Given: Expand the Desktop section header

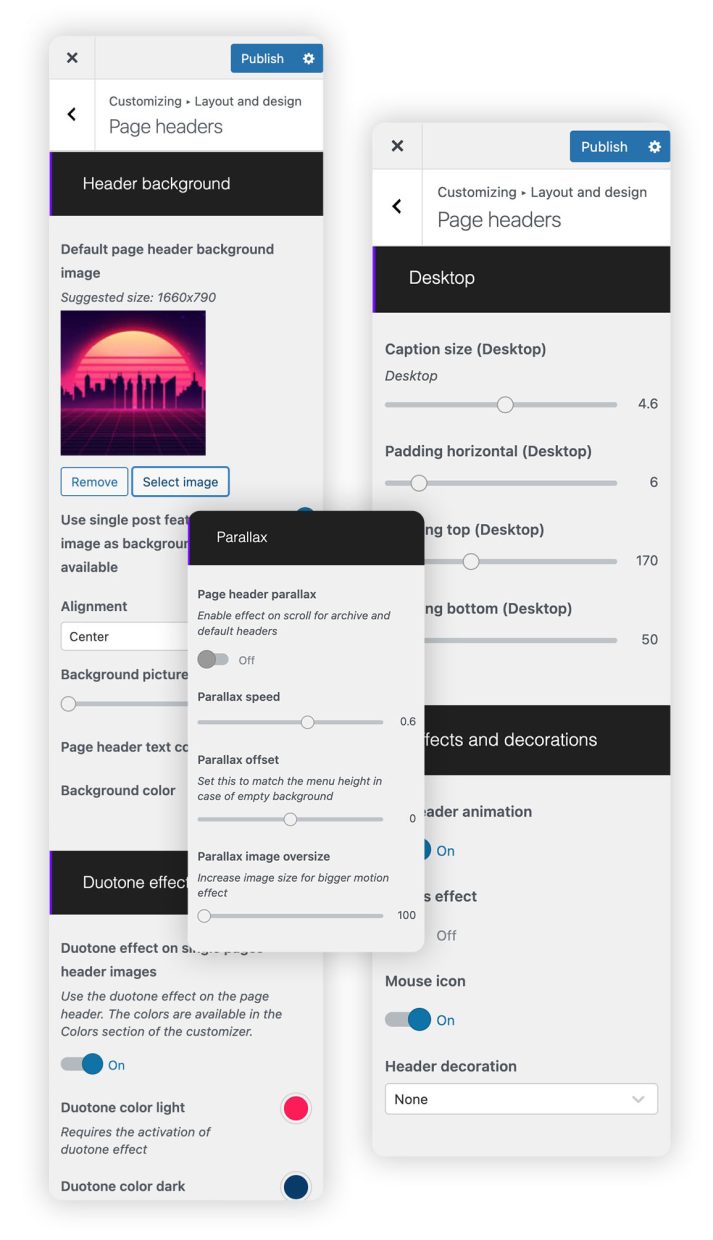Looking at the screenshot, I should 521,278.
